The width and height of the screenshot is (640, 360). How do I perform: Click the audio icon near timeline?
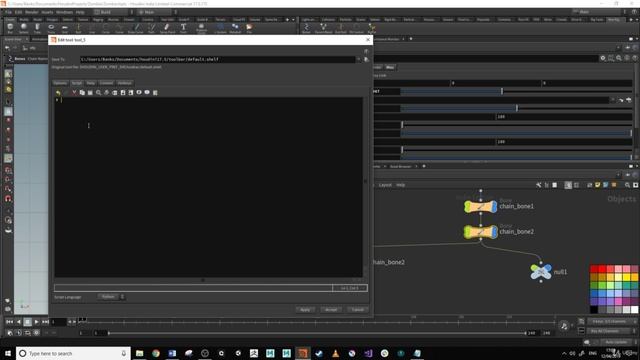coord(564,326)
